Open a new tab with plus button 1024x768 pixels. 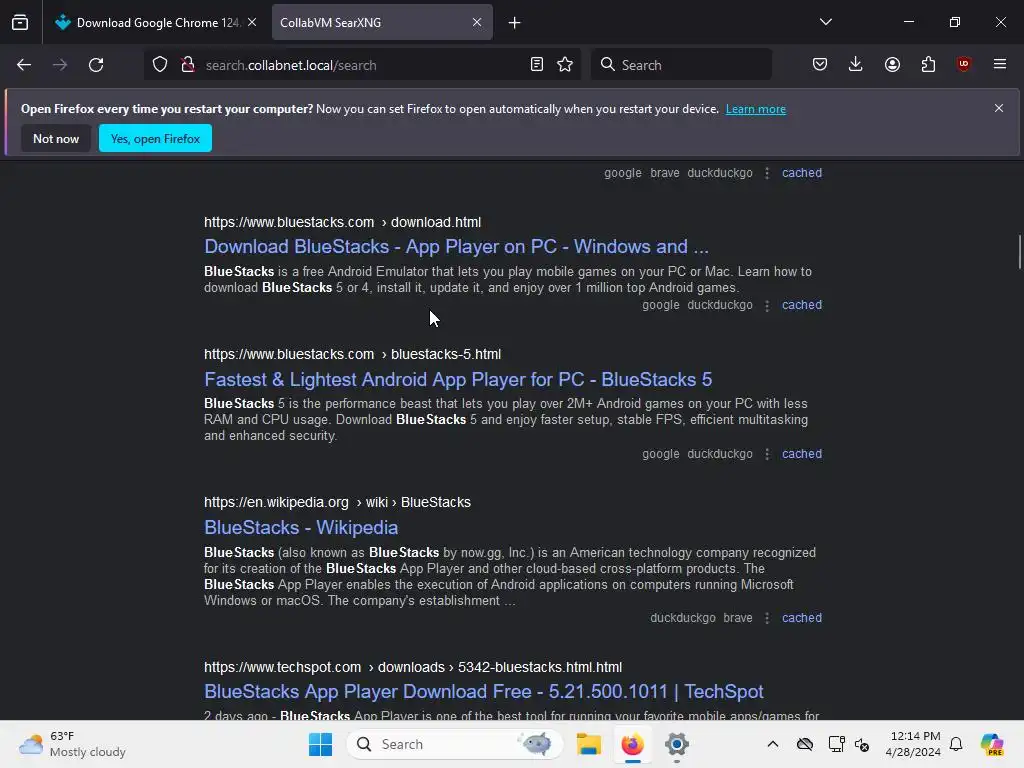point(515,23)
